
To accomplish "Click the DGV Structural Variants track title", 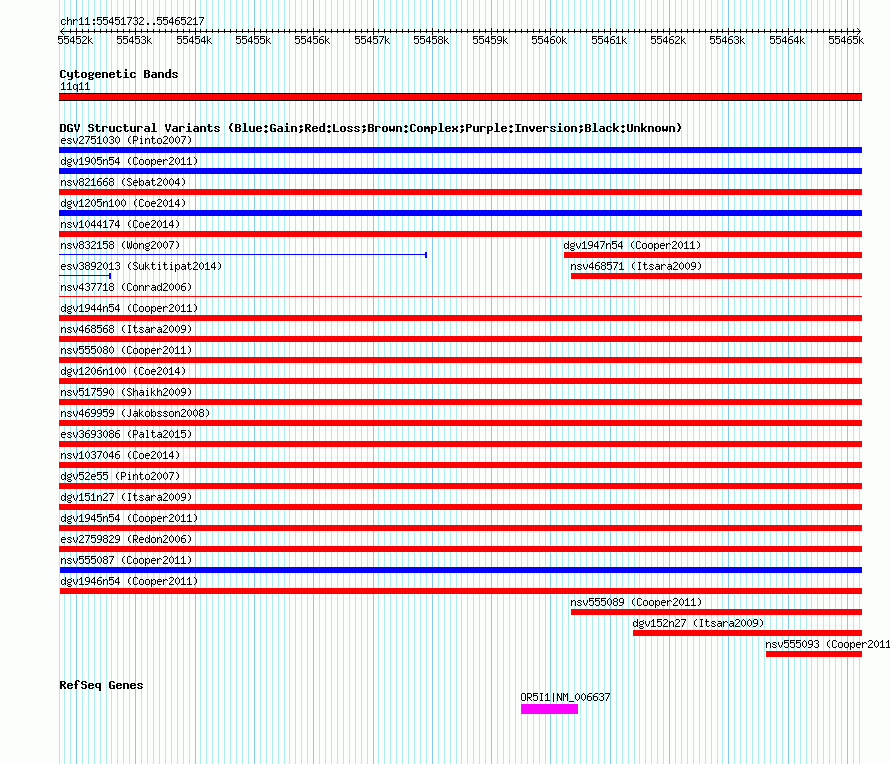I will coord(370,128).
